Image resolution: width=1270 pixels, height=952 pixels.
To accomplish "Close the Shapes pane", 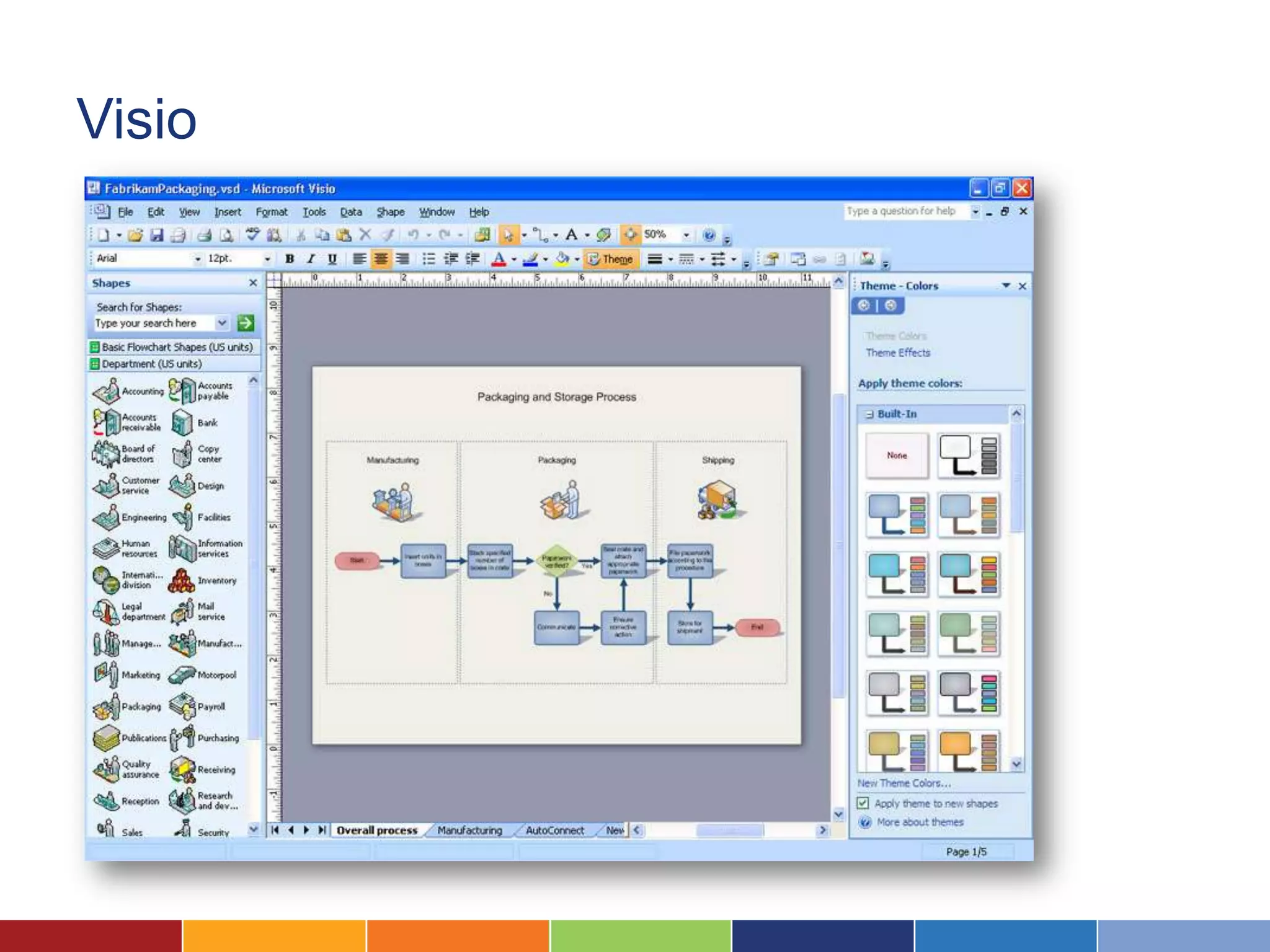I will (253, 283).
